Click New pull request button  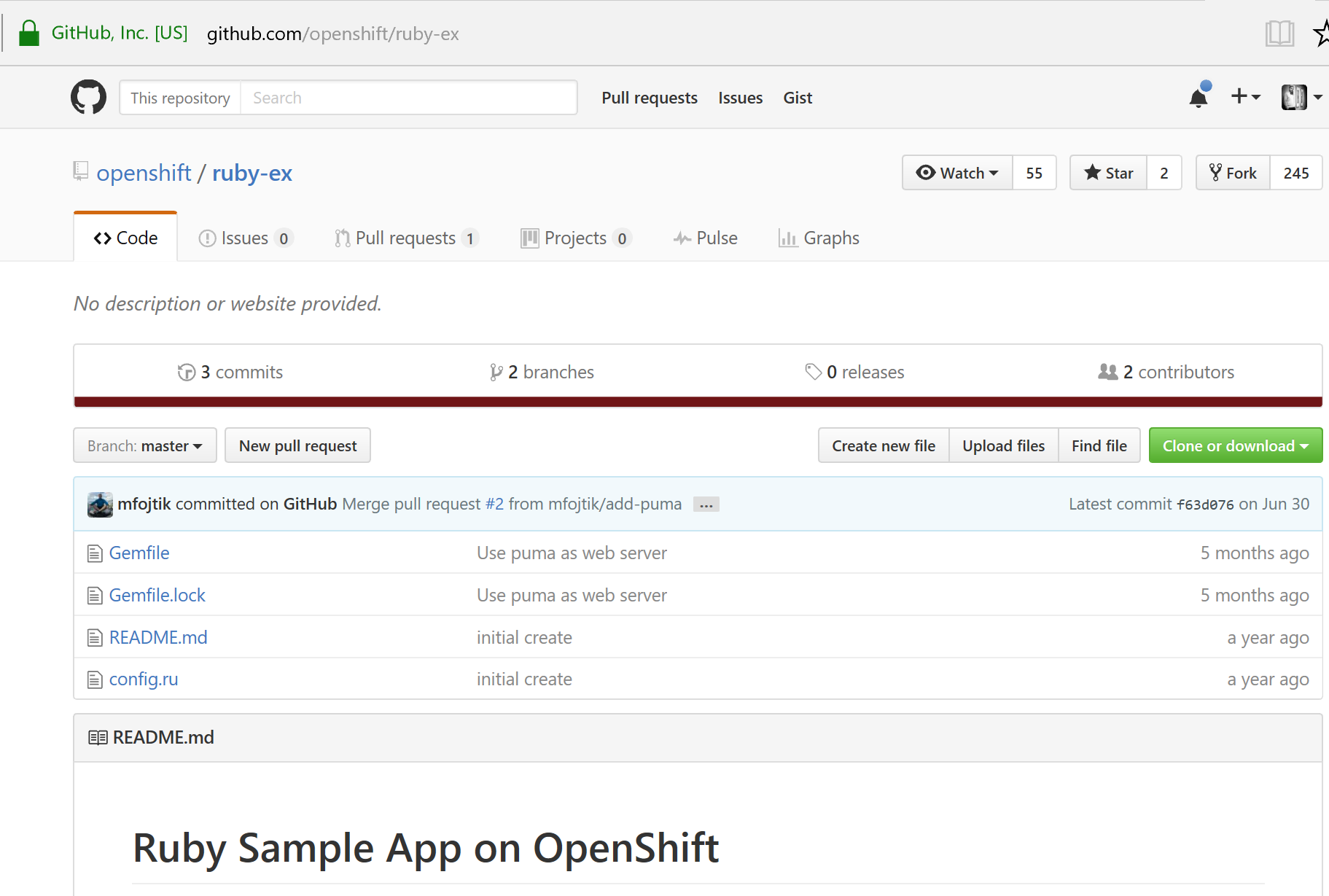[297, 445]
